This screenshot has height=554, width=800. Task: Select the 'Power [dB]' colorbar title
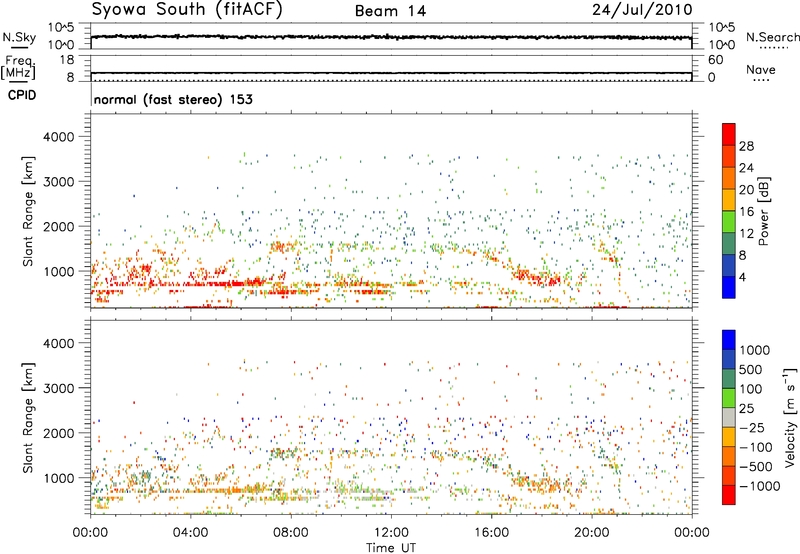click(763, 211)
